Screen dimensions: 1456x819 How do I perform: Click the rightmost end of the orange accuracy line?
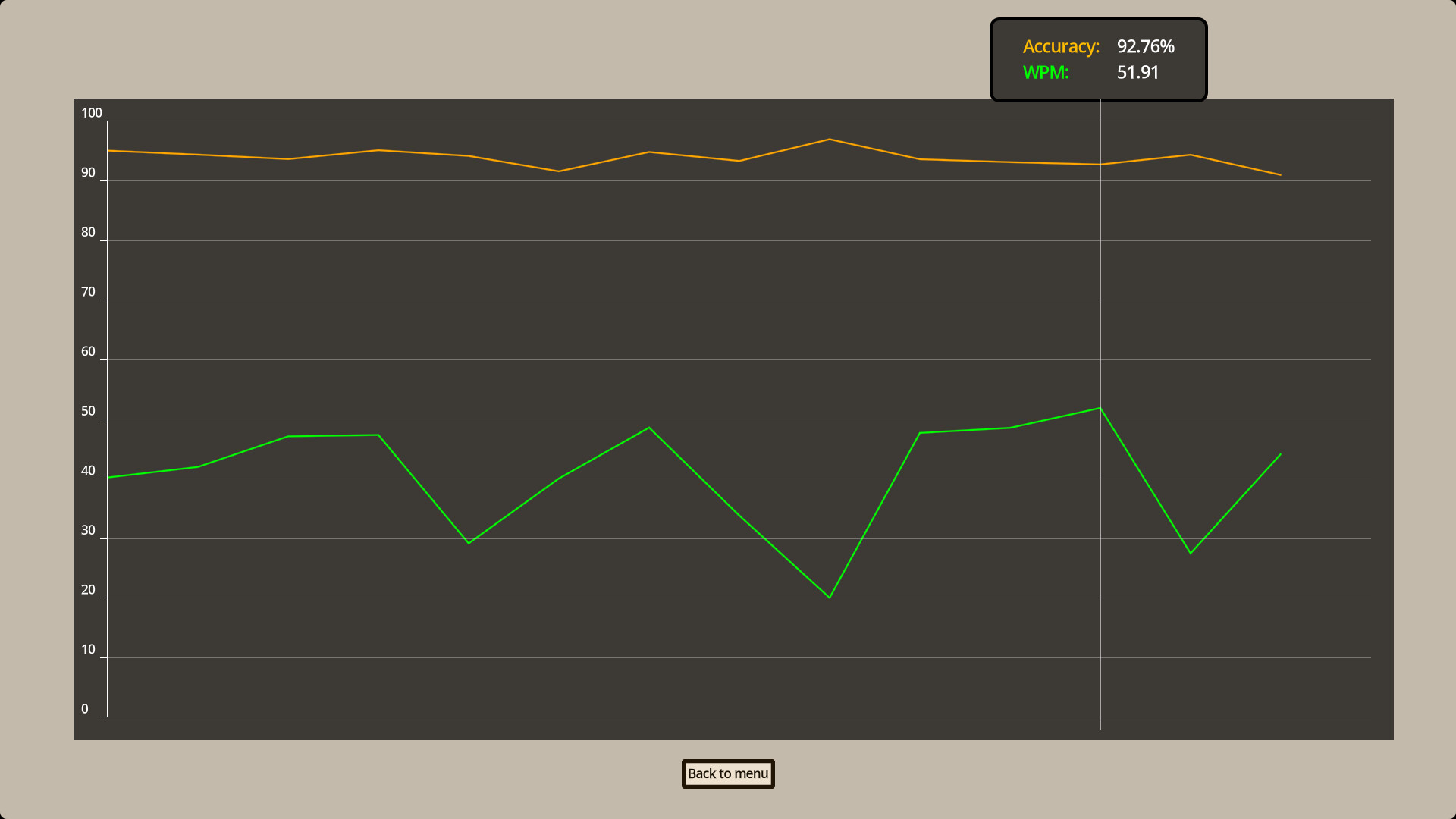(1280, 174)
